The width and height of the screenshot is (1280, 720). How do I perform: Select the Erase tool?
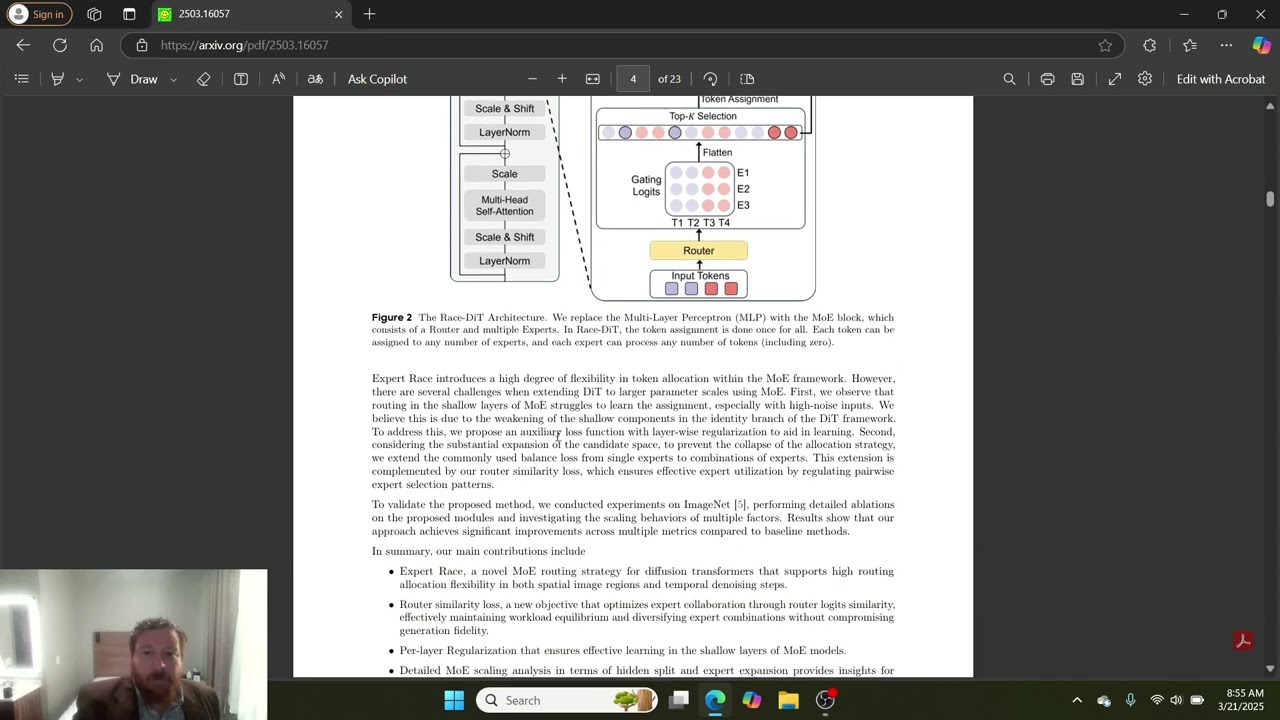(x=204, y=79)
